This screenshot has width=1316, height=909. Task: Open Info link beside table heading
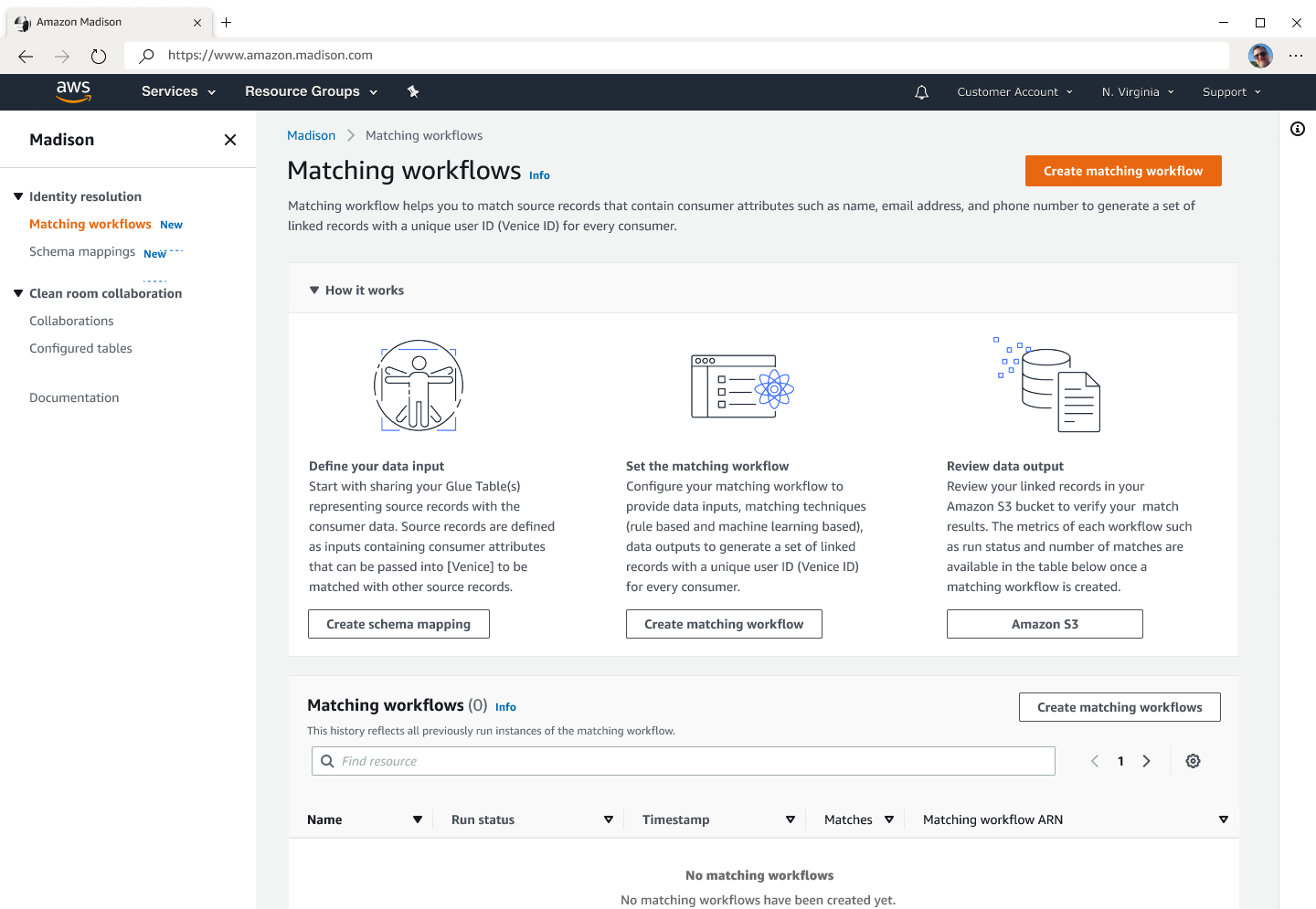(505, 707)
